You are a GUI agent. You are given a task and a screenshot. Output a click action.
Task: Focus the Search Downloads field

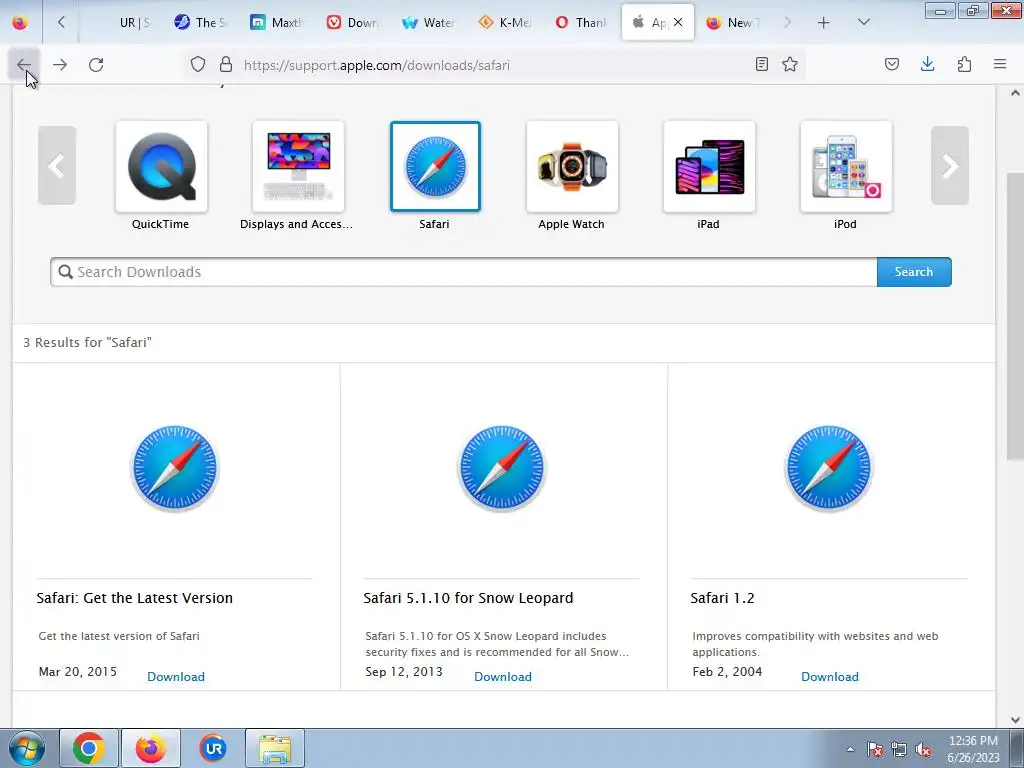click(x=464, y=272)
